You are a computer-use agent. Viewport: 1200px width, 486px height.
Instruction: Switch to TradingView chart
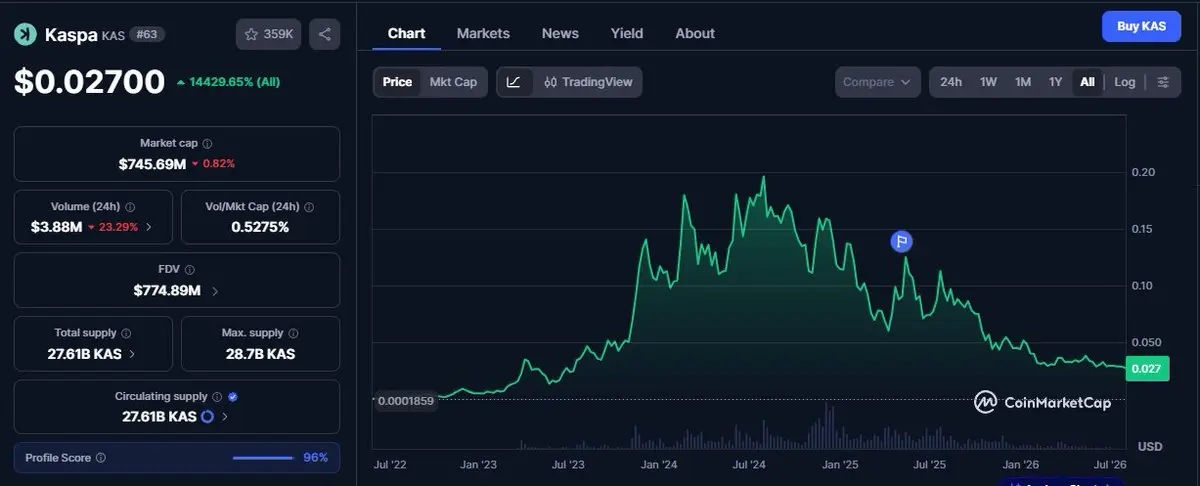(588, 82)
